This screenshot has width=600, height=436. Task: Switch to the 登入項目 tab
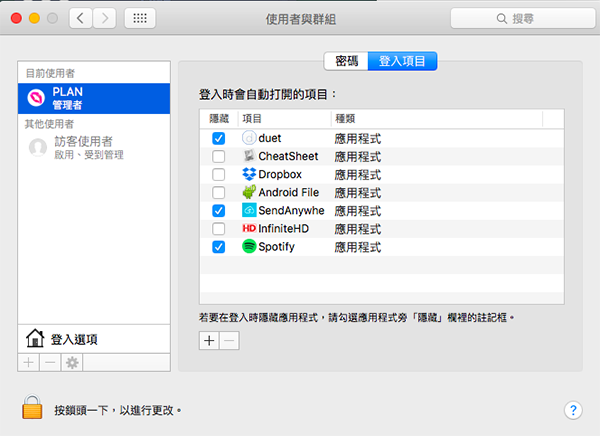pyautogui.click(x=402, y=61)
